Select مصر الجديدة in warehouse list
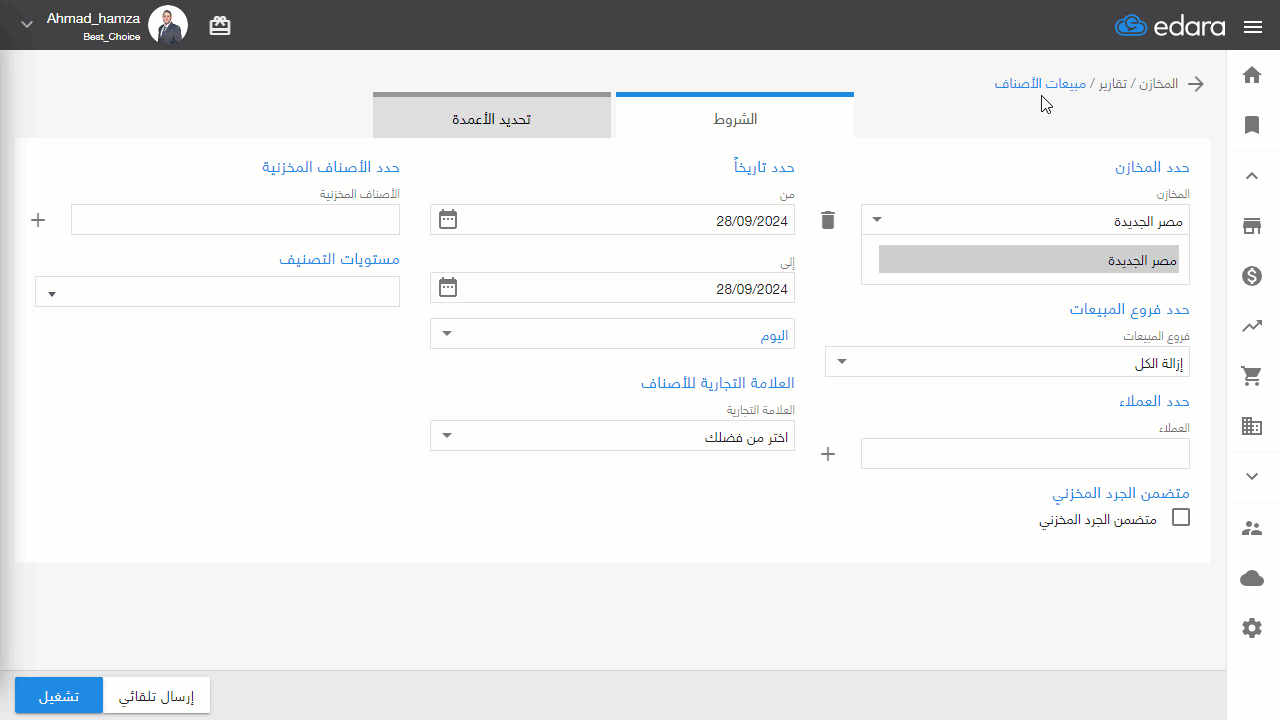This screenshot has height=720, width=1280. coord(1029,259)
